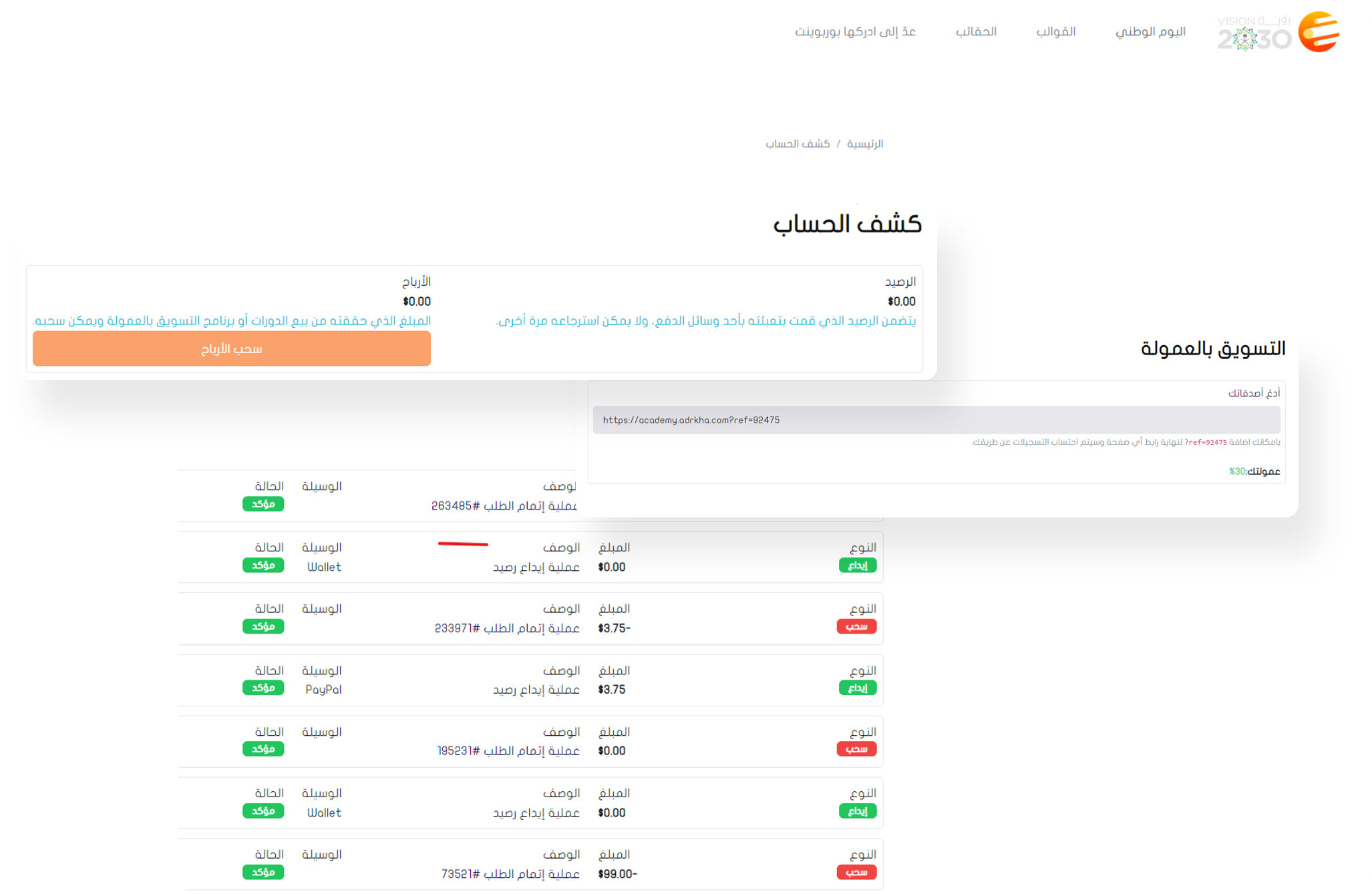Click the orange Adrkha logo icon
The image size is (1372, 894).
point(1318,31)
